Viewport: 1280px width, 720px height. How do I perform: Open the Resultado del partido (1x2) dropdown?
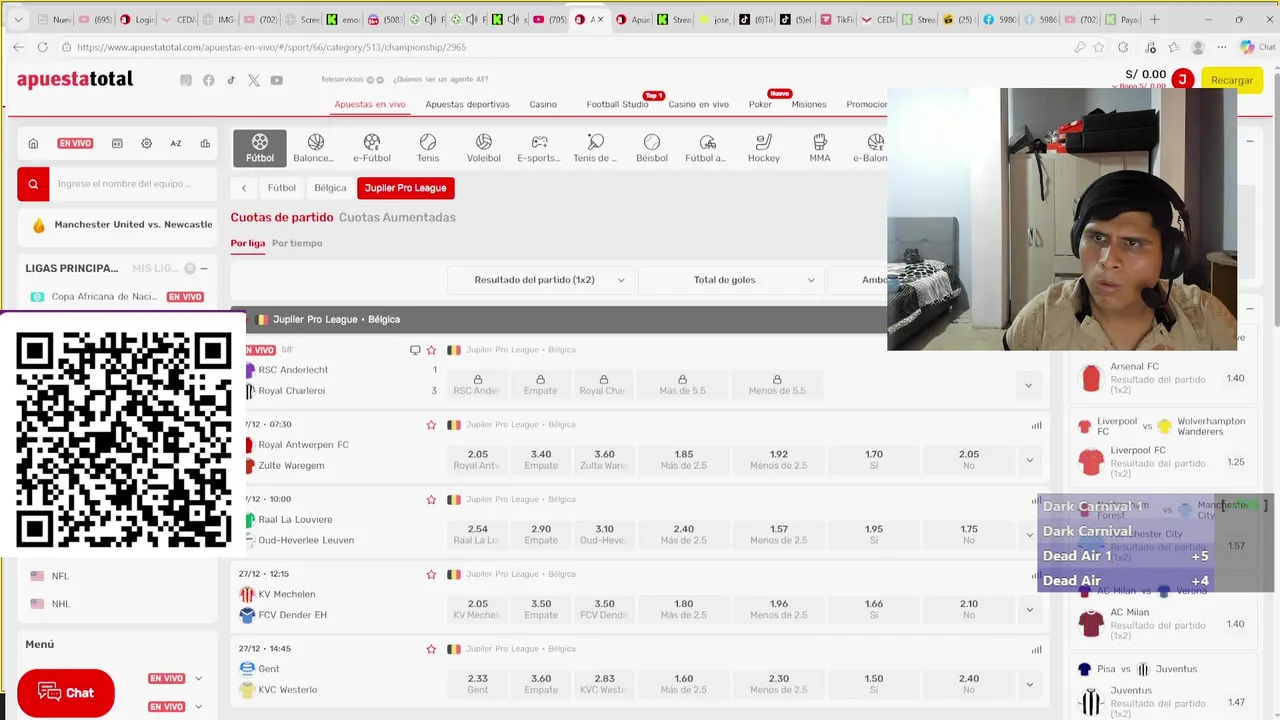point(541,280)
